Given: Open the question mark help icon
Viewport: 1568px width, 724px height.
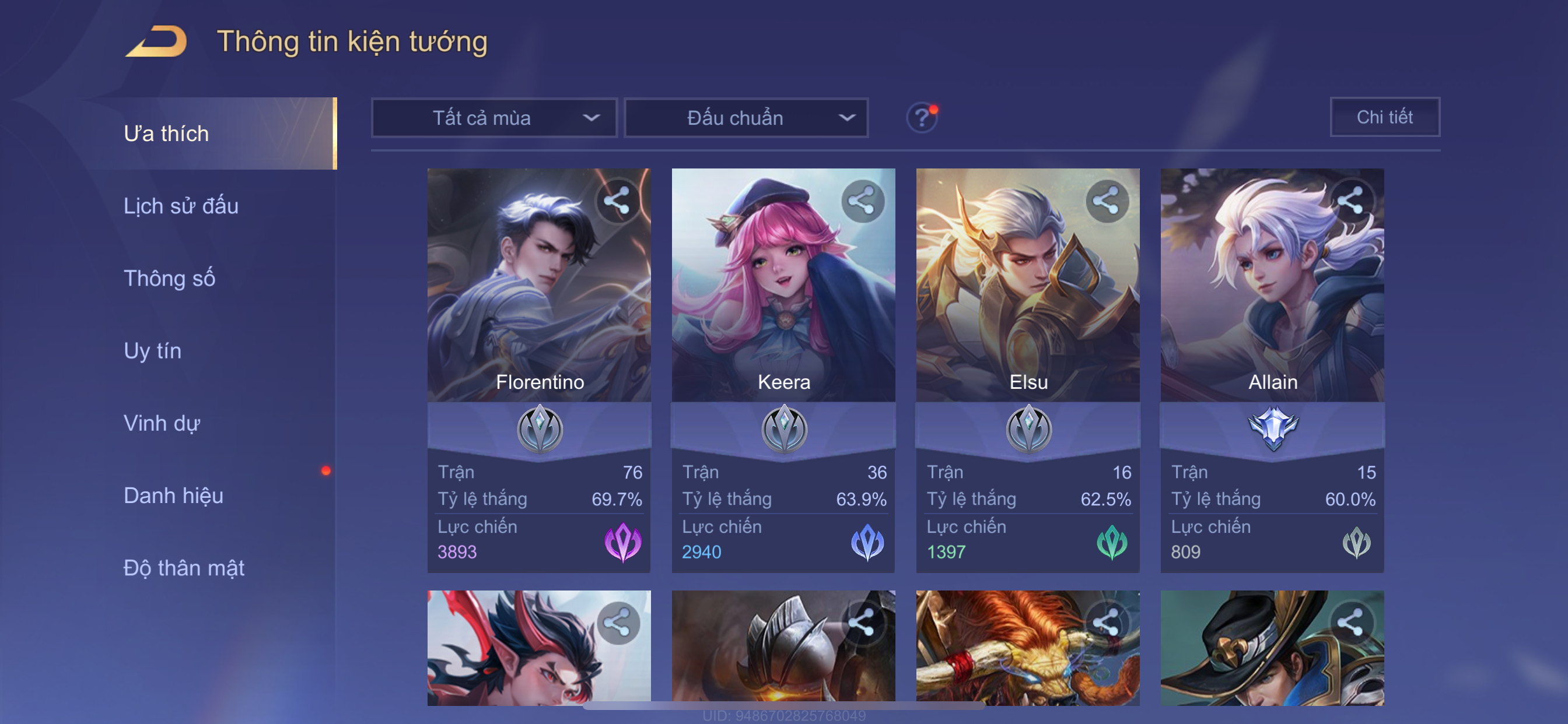Looking at the screenshot, I should coord(922,117).
